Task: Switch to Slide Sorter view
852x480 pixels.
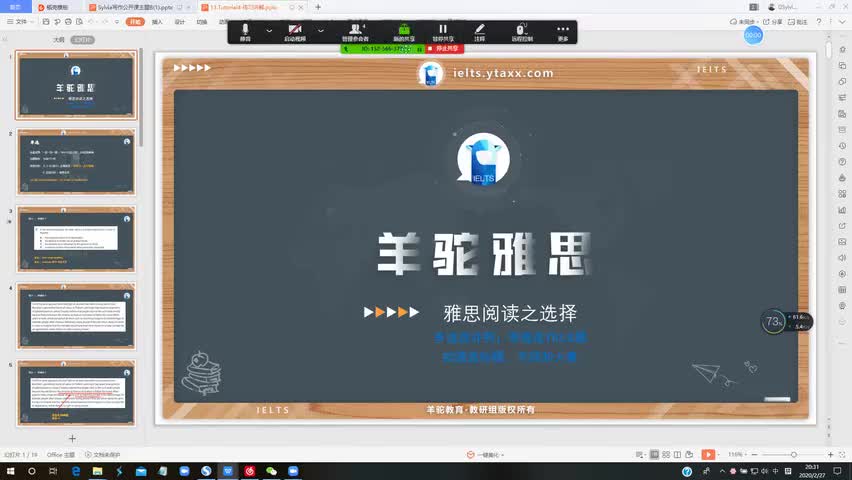Action: coord(666,454)
